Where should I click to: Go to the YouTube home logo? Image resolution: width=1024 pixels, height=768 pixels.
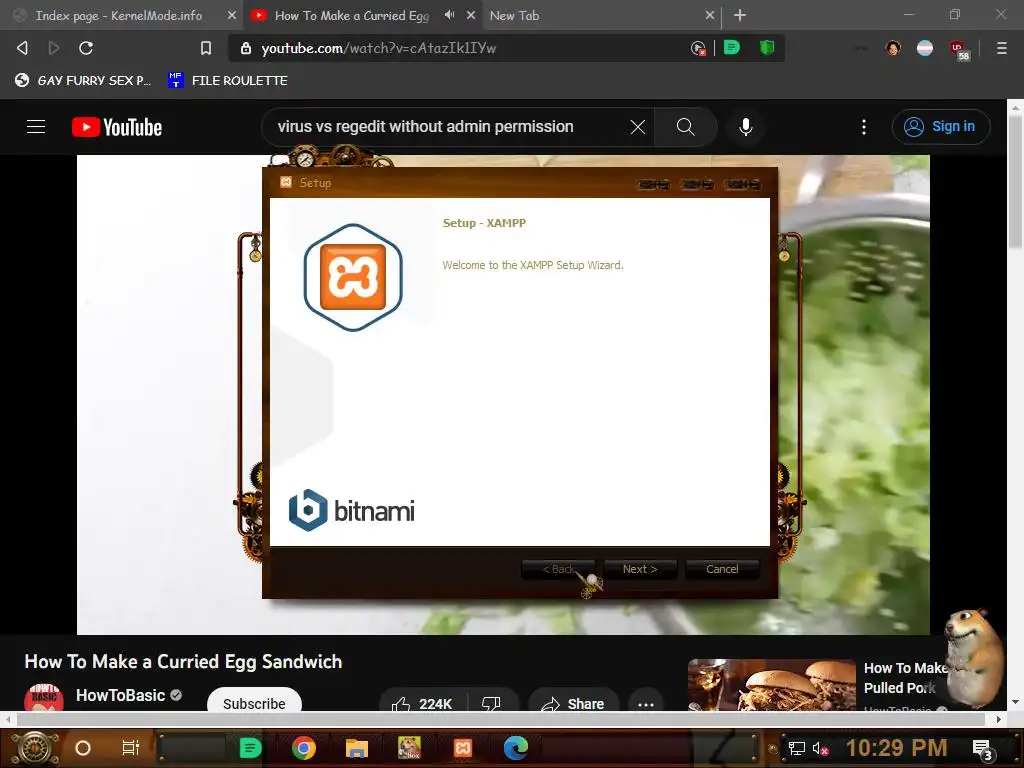coord(117,127)
